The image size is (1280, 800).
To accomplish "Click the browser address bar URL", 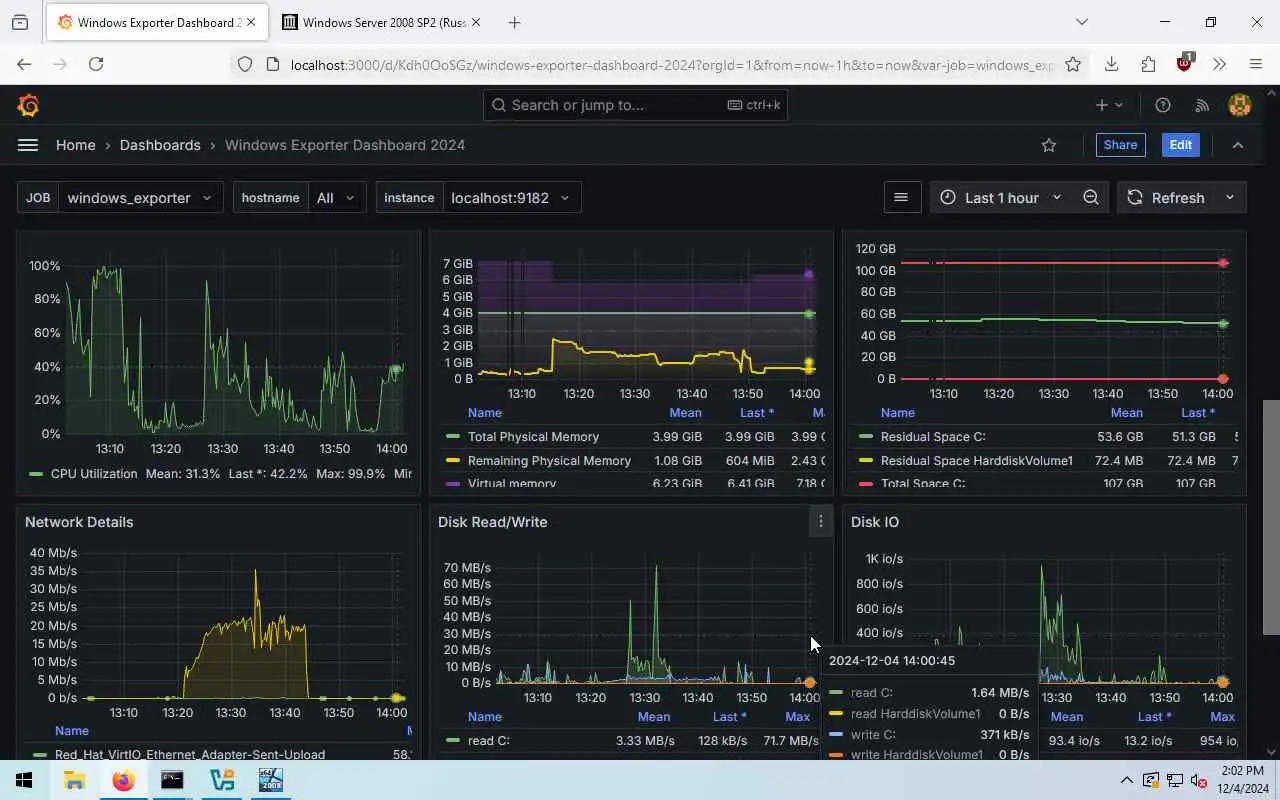I will point(671,65).
